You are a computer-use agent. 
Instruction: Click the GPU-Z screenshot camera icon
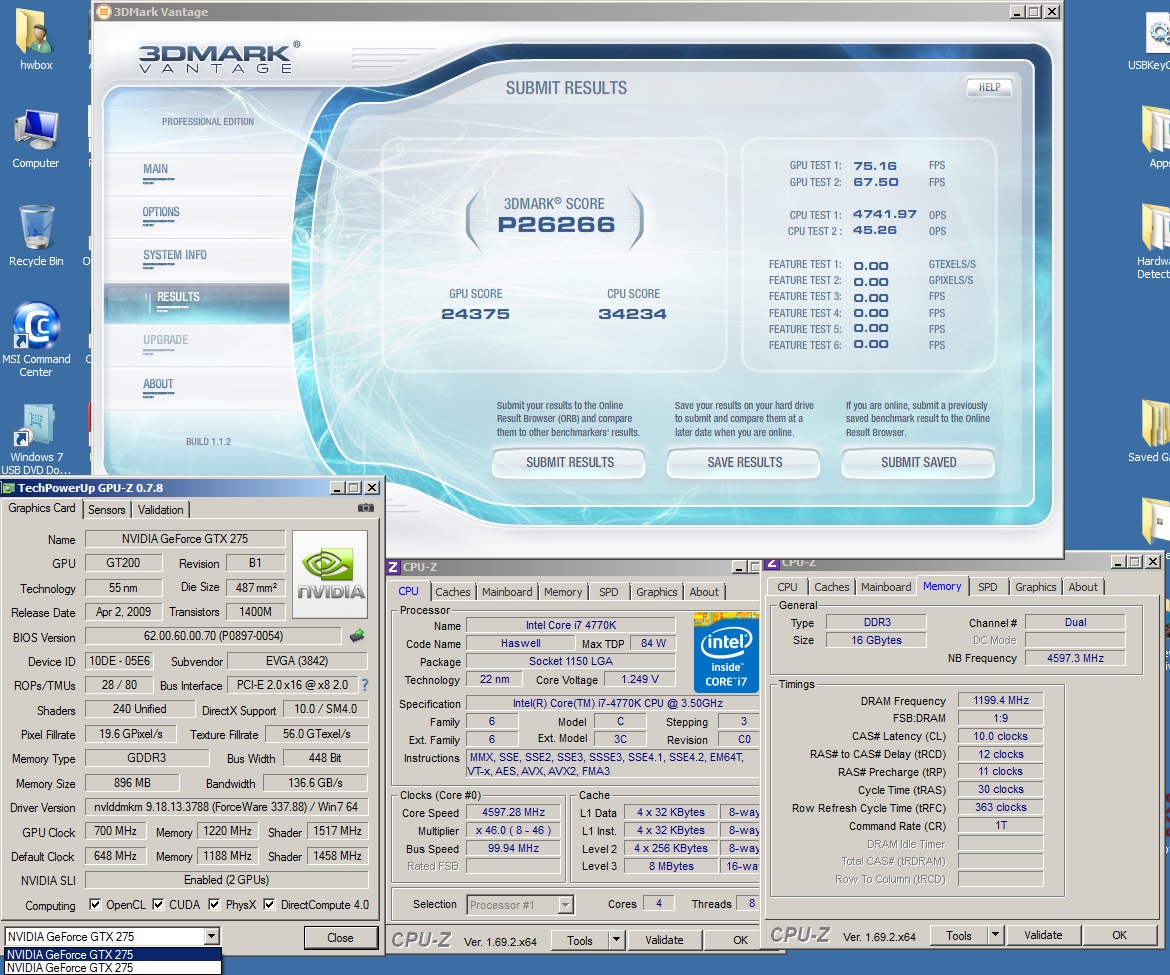point(366,507)
